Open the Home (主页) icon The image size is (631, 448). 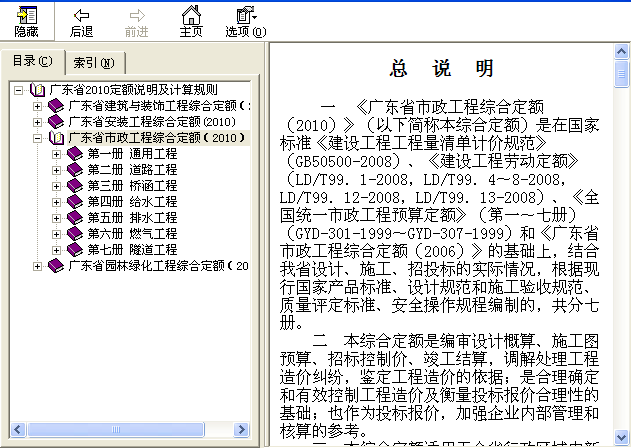click(191, 22)
